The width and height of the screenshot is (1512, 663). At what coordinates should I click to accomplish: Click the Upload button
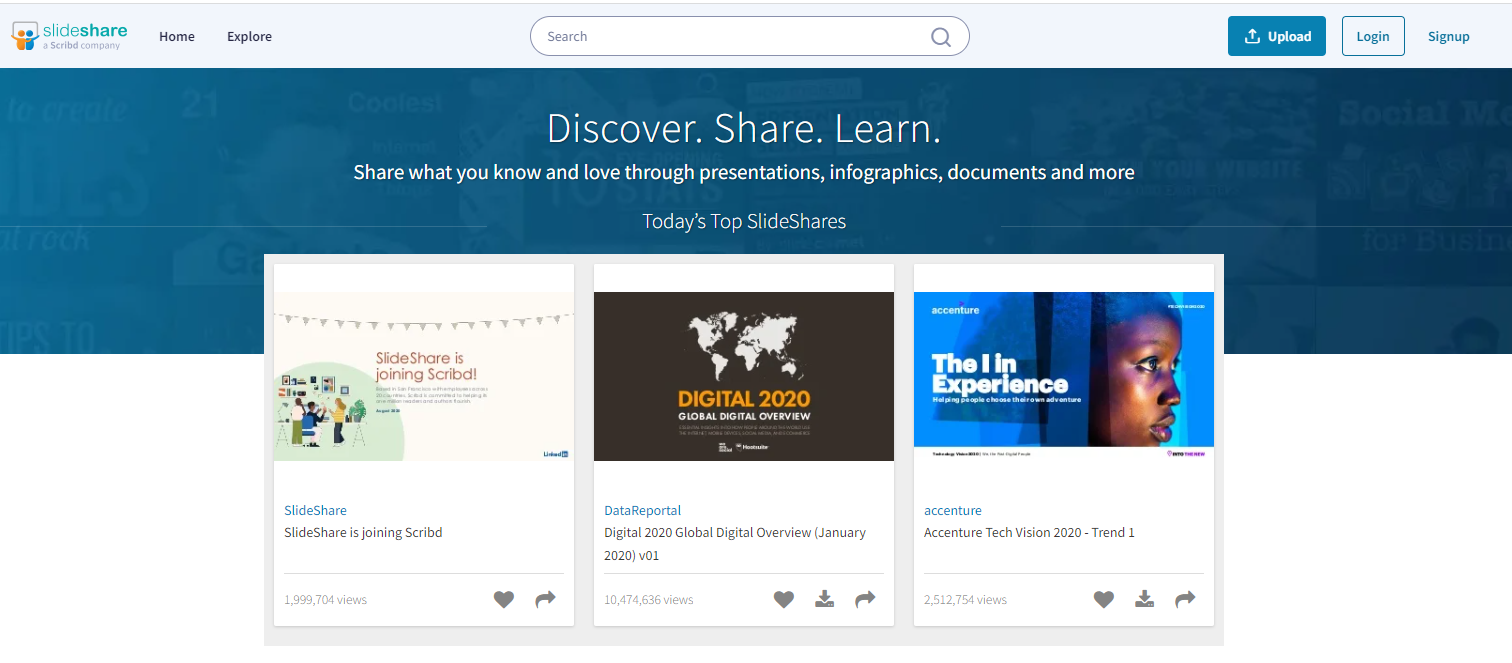(x=1277, y=36)
